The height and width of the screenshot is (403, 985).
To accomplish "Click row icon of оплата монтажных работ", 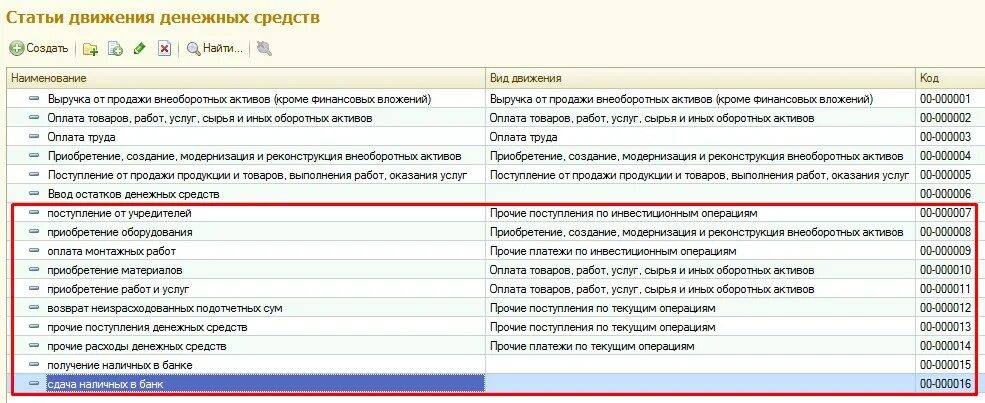I will pyautogui.click(x=35, y=251).
